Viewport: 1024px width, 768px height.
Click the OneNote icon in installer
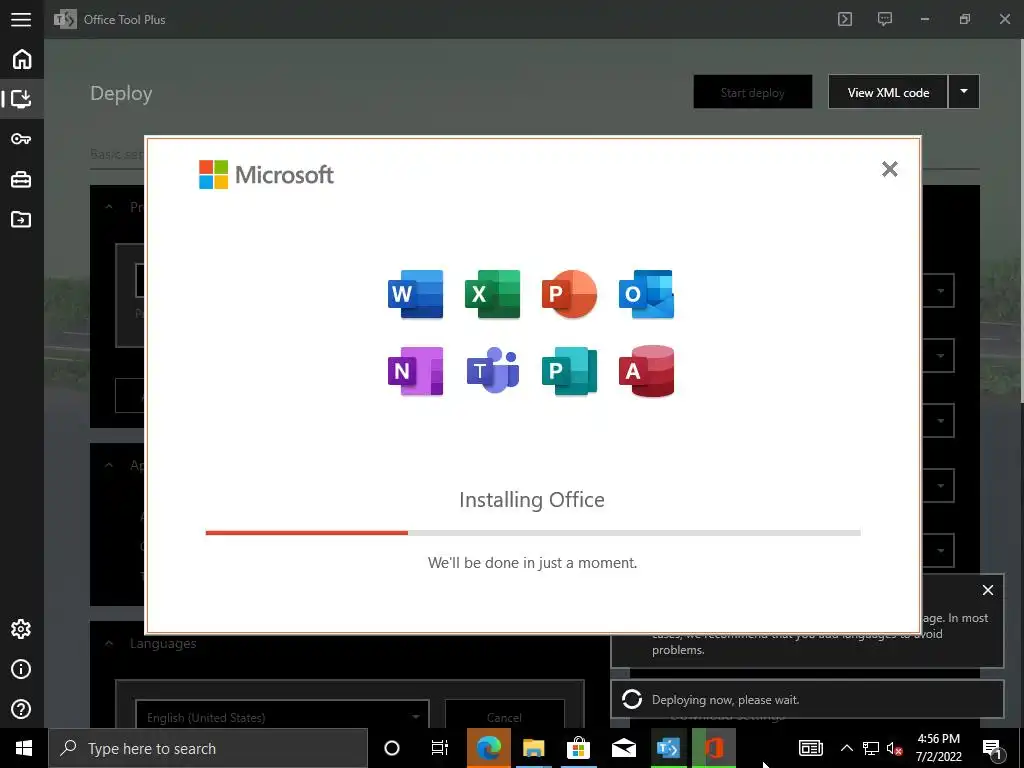click(x=415, y=371)
